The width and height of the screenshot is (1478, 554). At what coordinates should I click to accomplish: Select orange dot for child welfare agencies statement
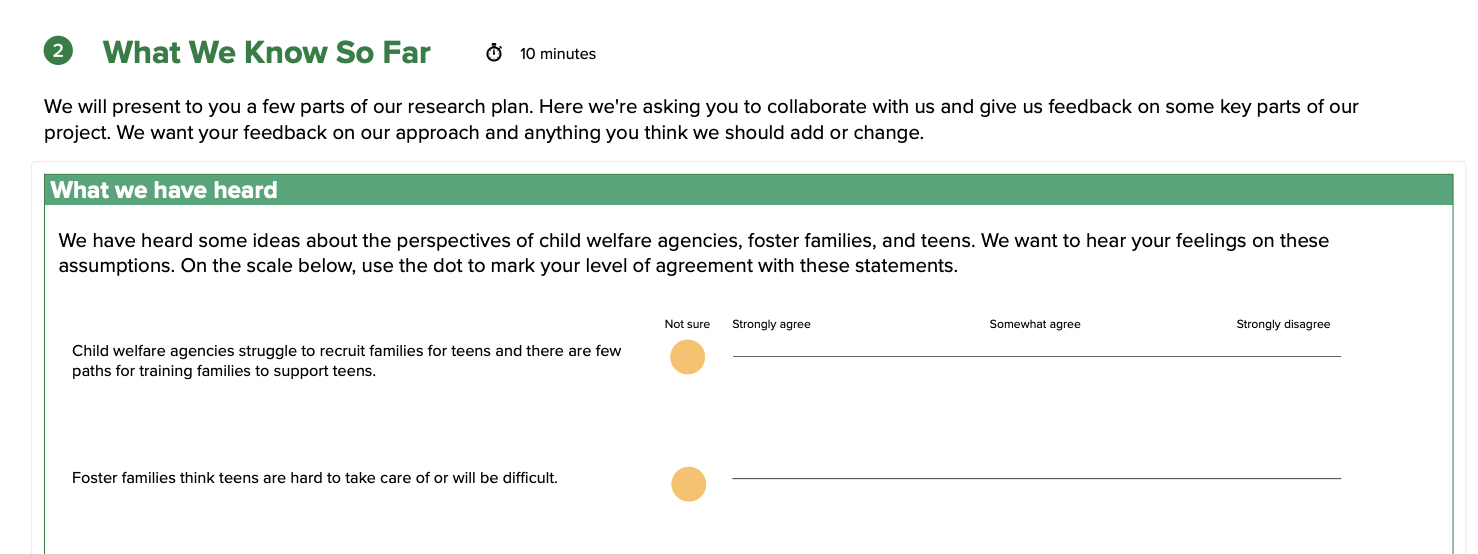(x=688, y=357)
